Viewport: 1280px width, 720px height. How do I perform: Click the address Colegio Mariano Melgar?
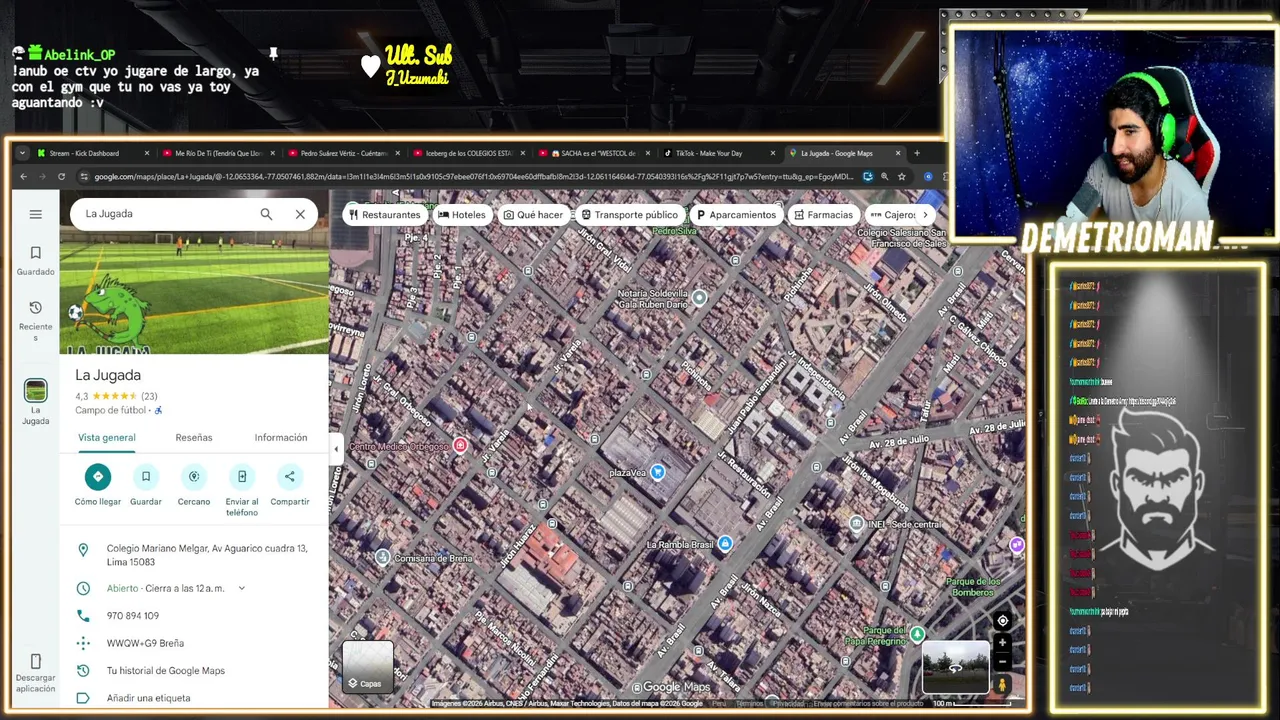tap(207, 555)
